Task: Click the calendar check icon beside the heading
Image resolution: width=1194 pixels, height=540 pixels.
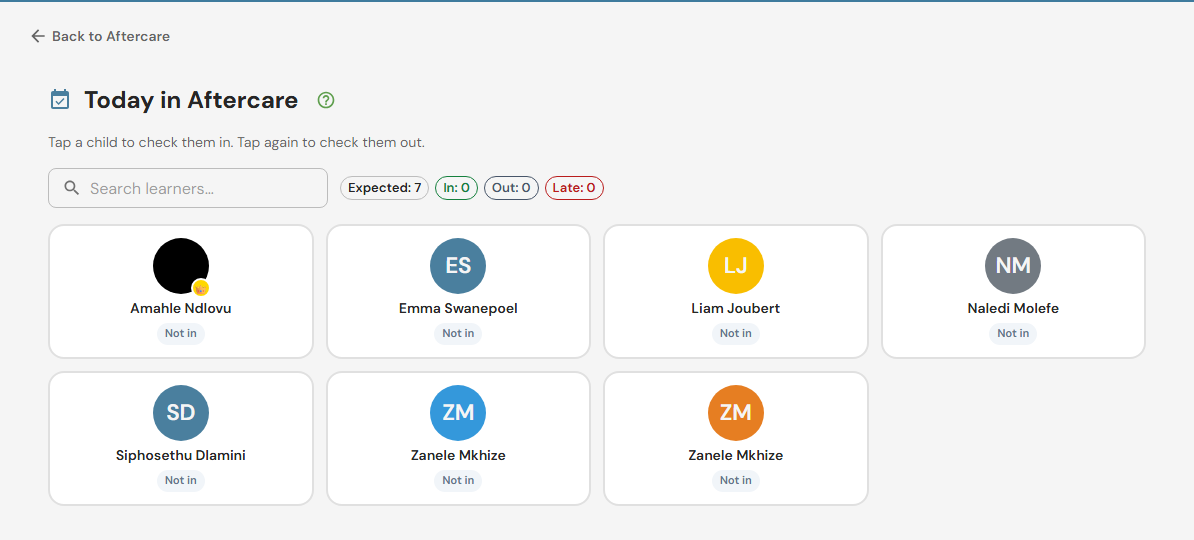Action: click(59, 100)
